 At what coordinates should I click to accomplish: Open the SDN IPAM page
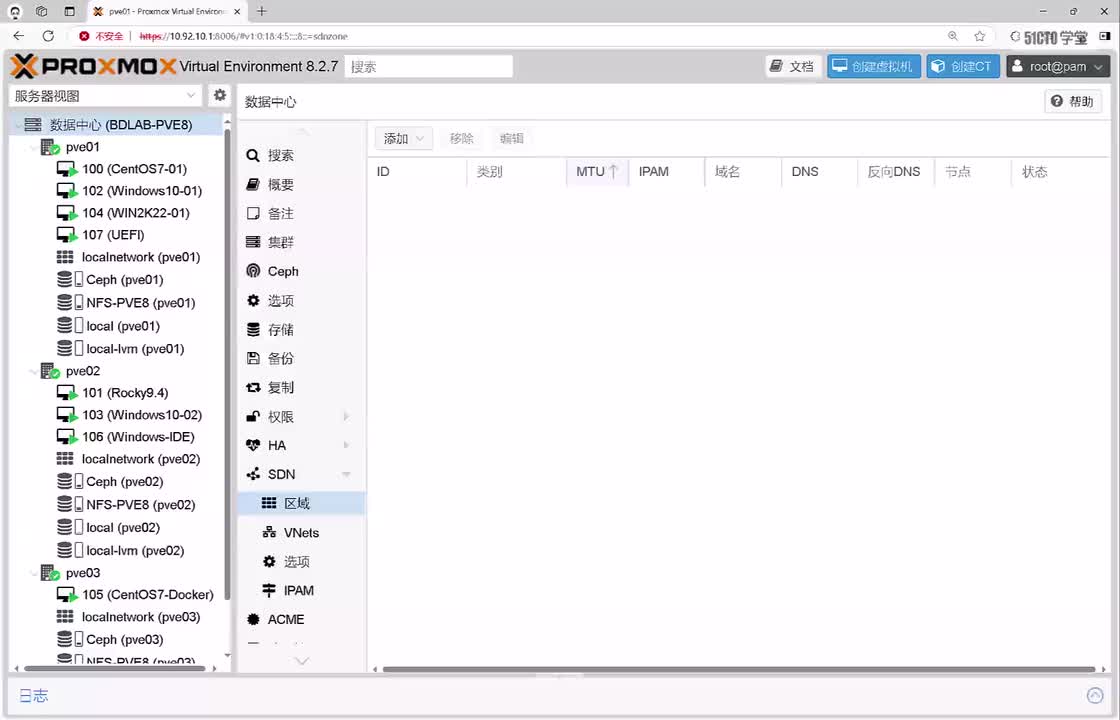(x=301, y=591)
